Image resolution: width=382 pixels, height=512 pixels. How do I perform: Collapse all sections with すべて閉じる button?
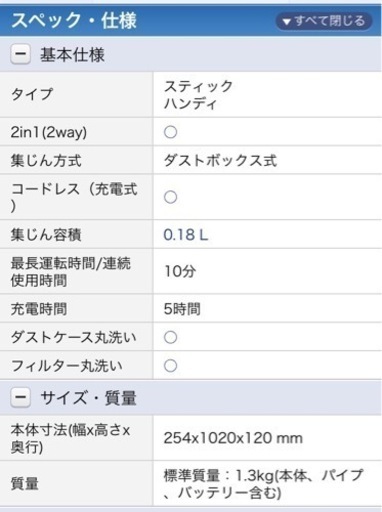tap(324, 21)
